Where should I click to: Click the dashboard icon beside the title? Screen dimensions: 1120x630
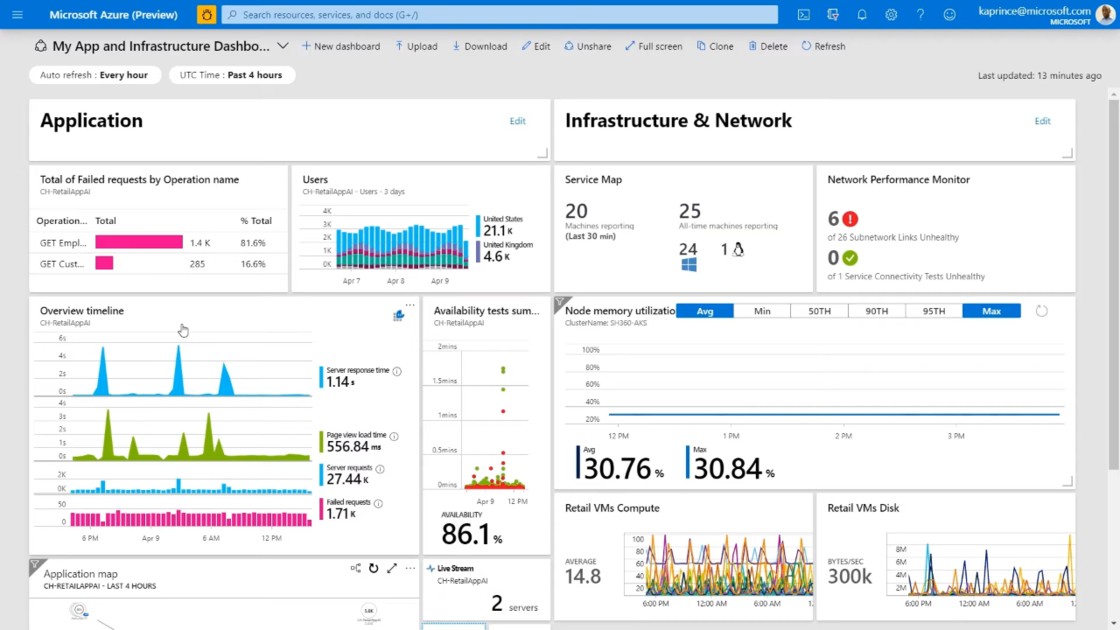[x=41, y=46]
